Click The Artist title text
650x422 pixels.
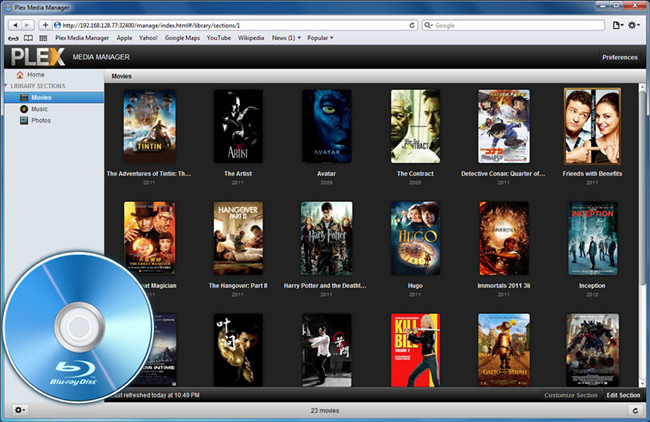[x=238, y=174]
